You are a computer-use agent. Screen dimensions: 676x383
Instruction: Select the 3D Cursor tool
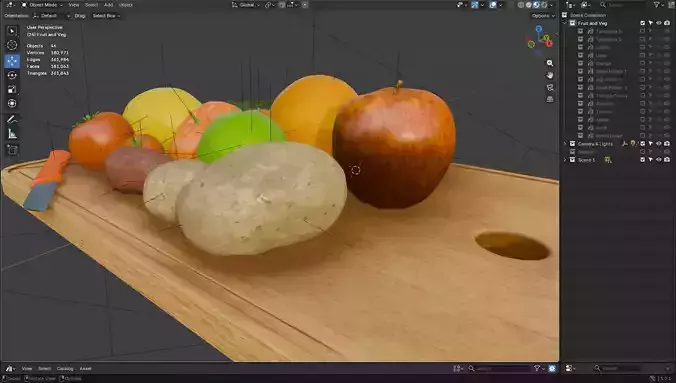[x=12, y=45]
